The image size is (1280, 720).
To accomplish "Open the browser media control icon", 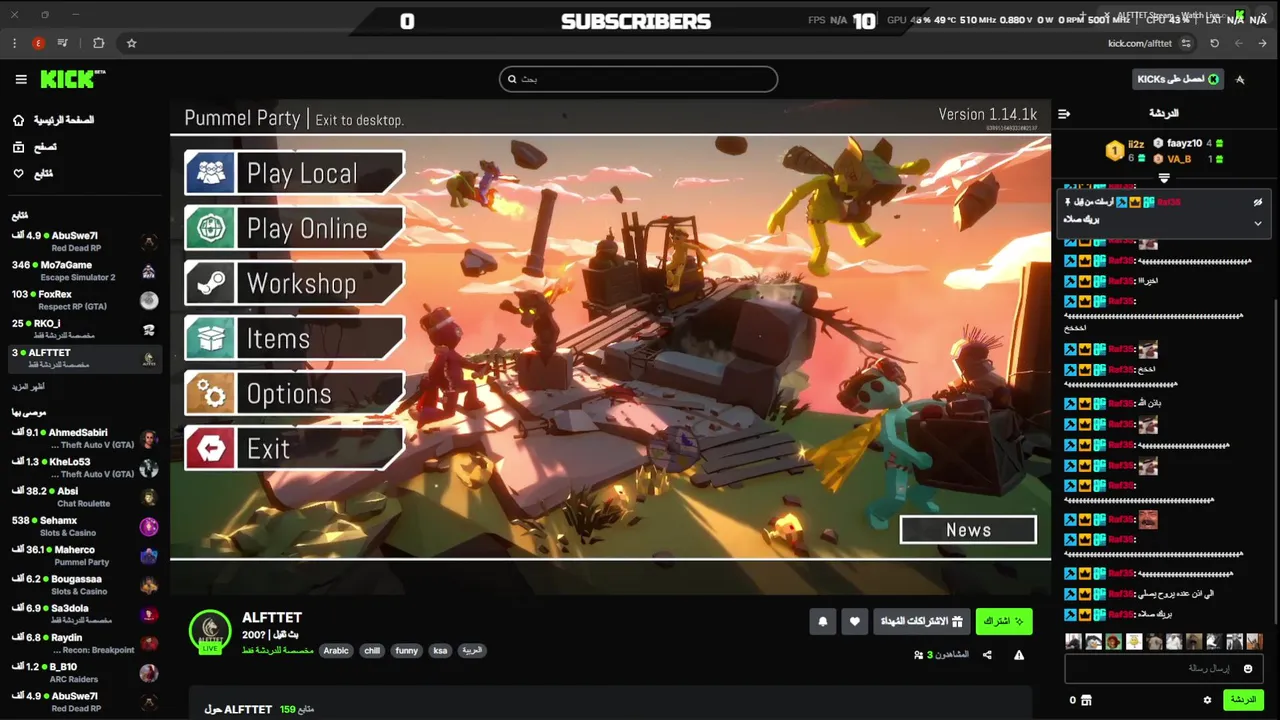I will [x=63, y=43].
